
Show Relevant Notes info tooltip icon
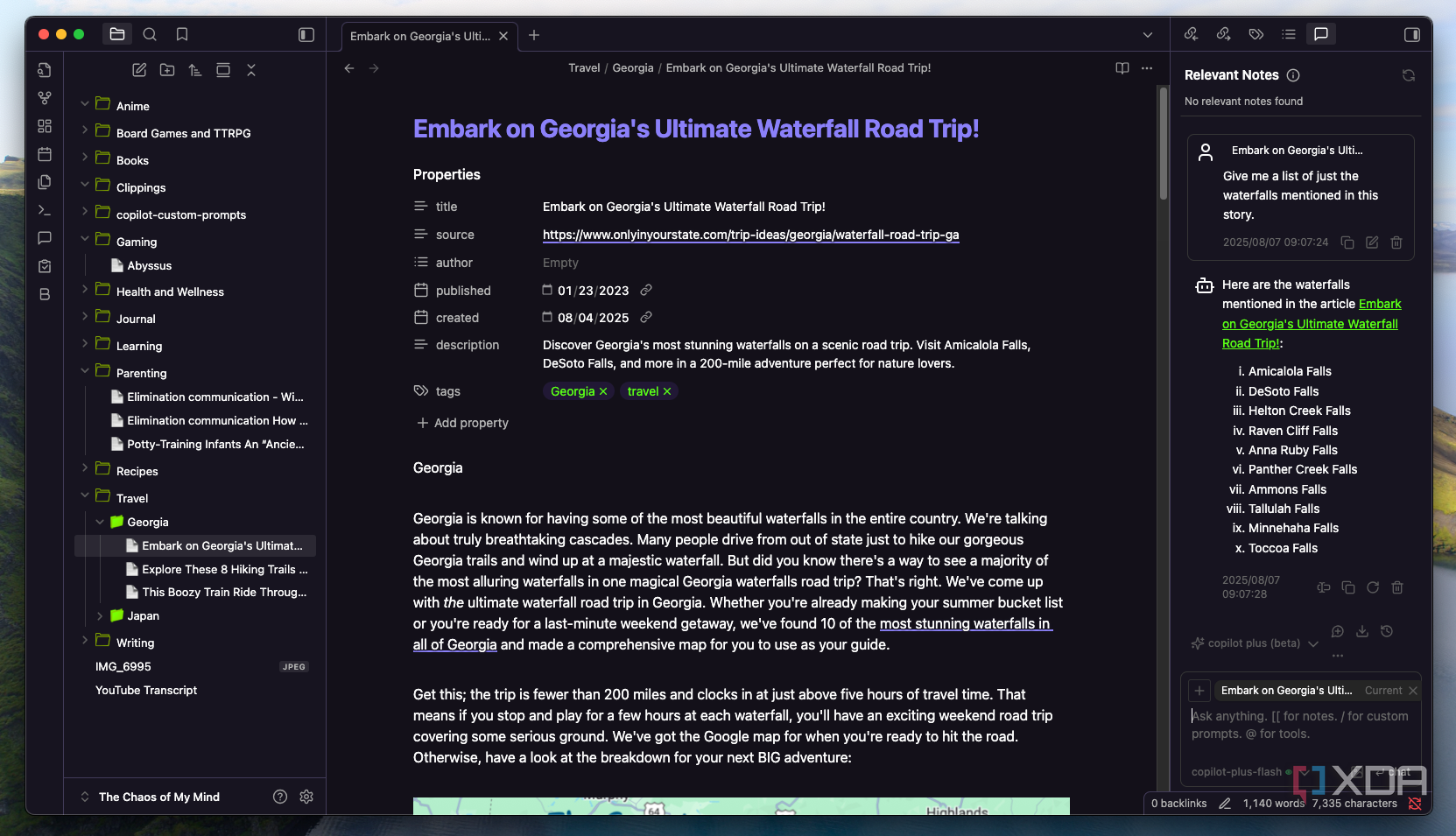(x=1293, y=75)
